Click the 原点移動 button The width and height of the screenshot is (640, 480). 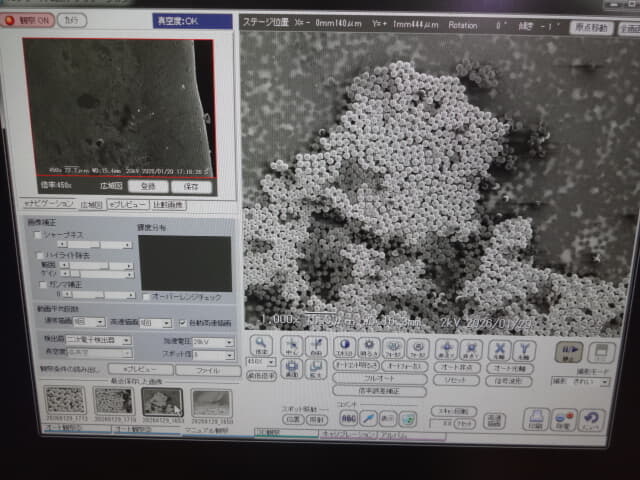point(591,27)
